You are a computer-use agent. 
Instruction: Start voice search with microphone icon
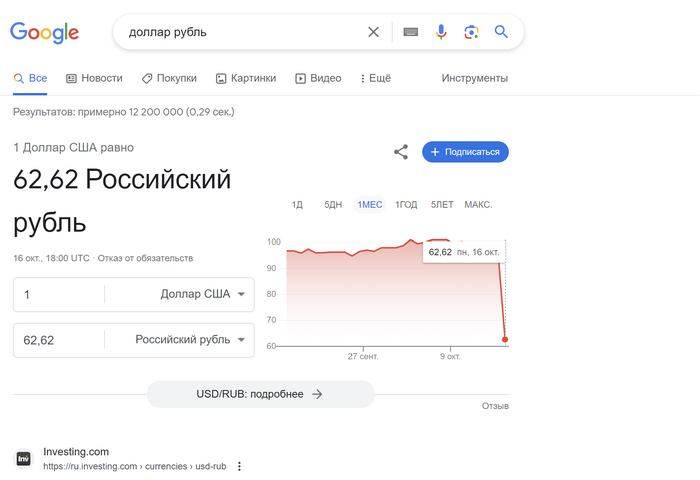click(x=440, y=32)
